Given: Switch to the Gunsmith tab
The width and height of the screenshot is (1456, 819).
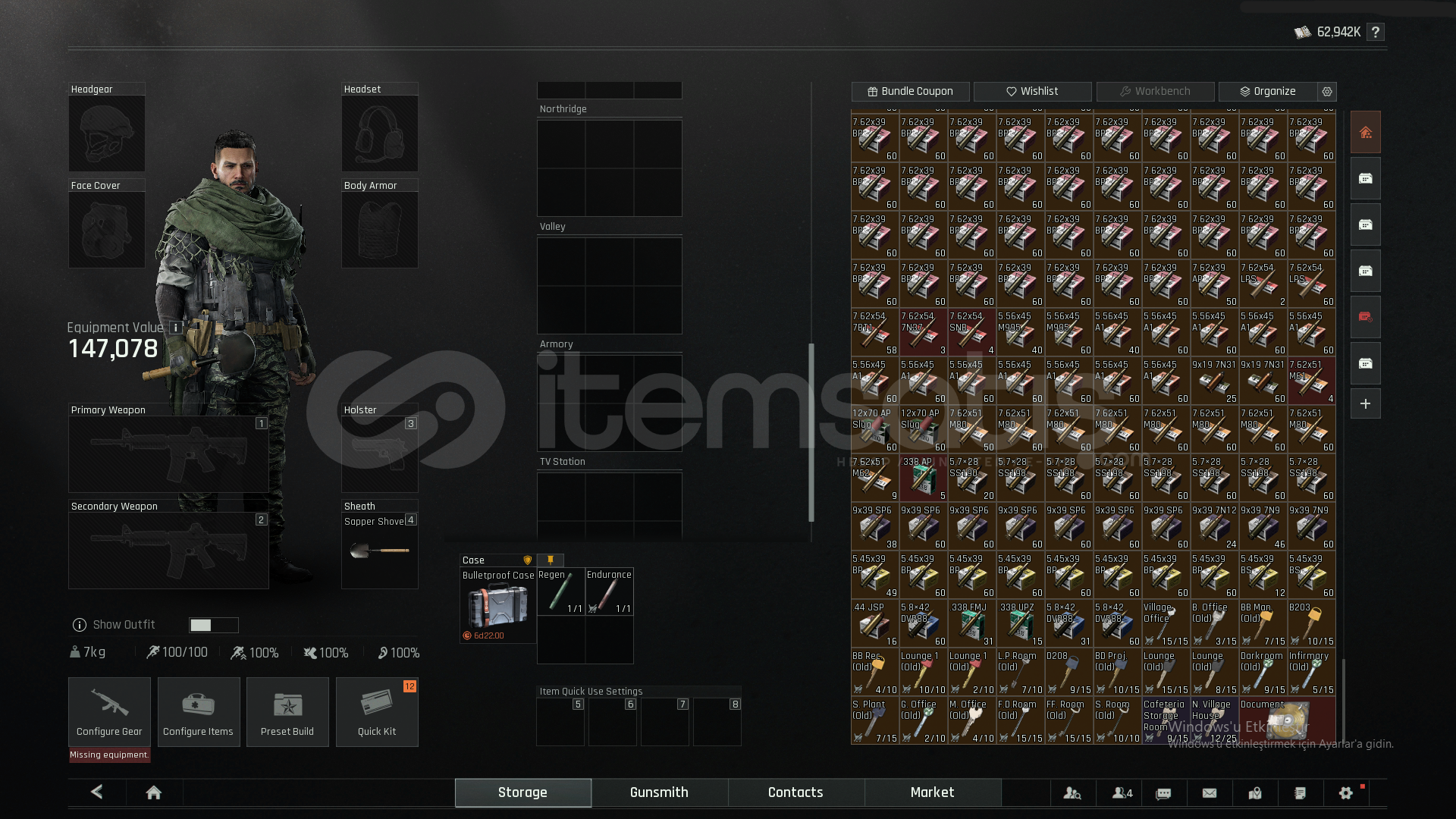Looking at the screenshot, I should coord(659,792).
